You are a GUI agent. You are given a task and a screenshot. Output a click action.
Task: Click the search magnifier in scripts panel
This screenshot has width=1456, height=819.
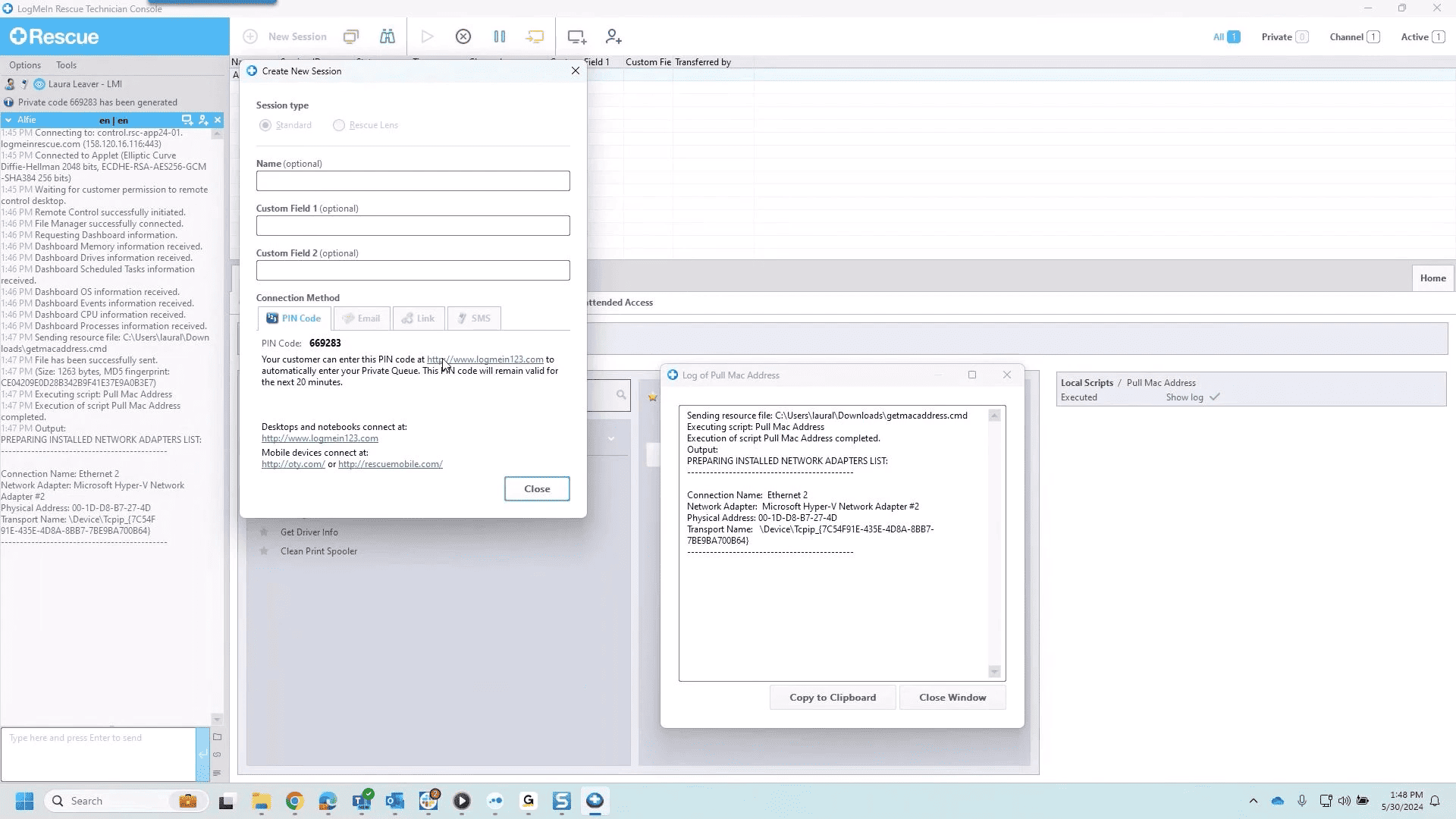pyautogui.click(x=621, y=395)
